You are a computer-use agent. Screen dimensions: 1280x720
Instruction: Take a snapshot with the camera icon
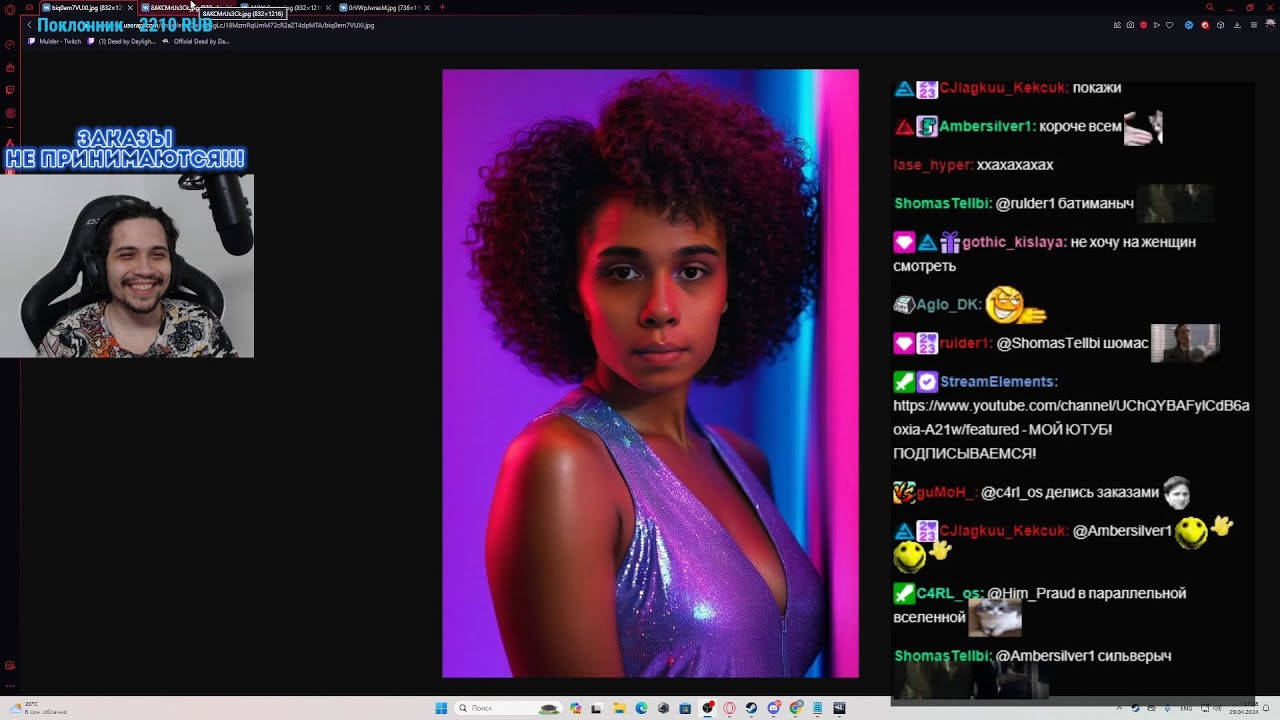point(1130,25)
